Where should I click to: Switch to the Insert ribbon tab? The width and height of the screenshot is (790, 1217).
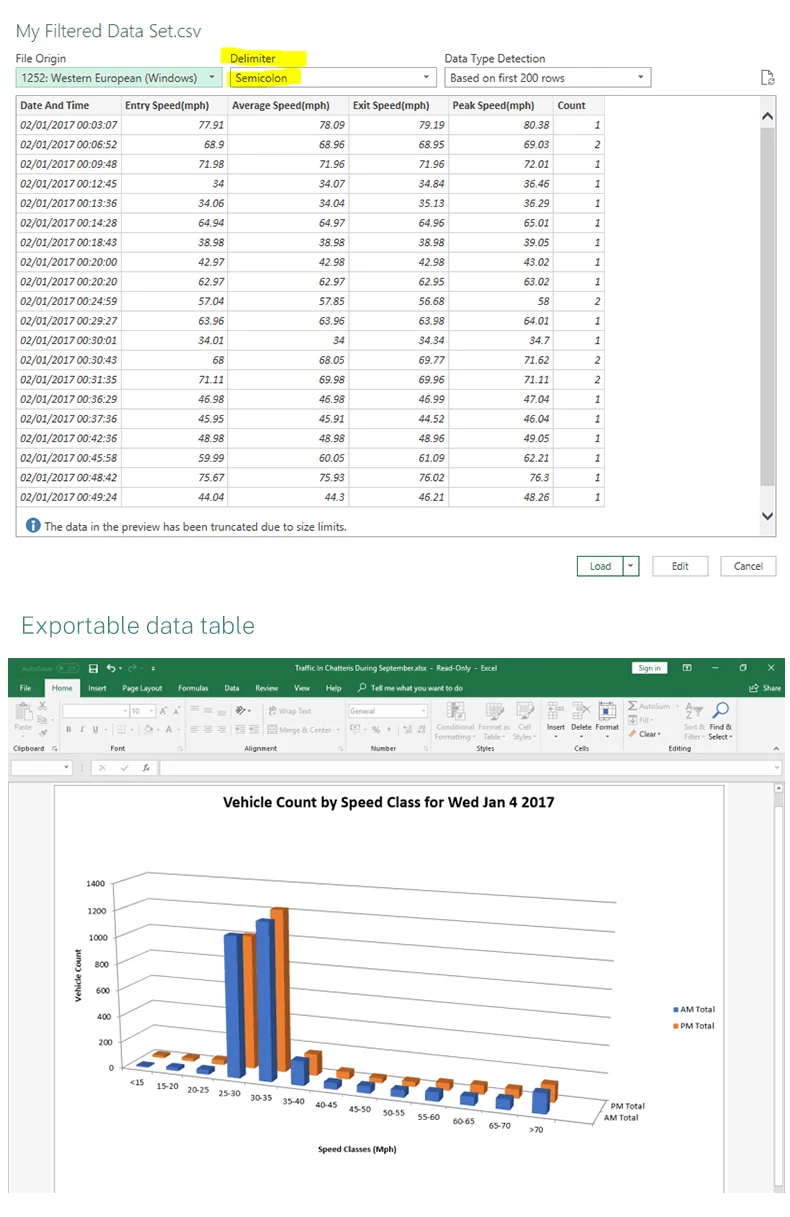pyautogui.click(x=97, y=688)
